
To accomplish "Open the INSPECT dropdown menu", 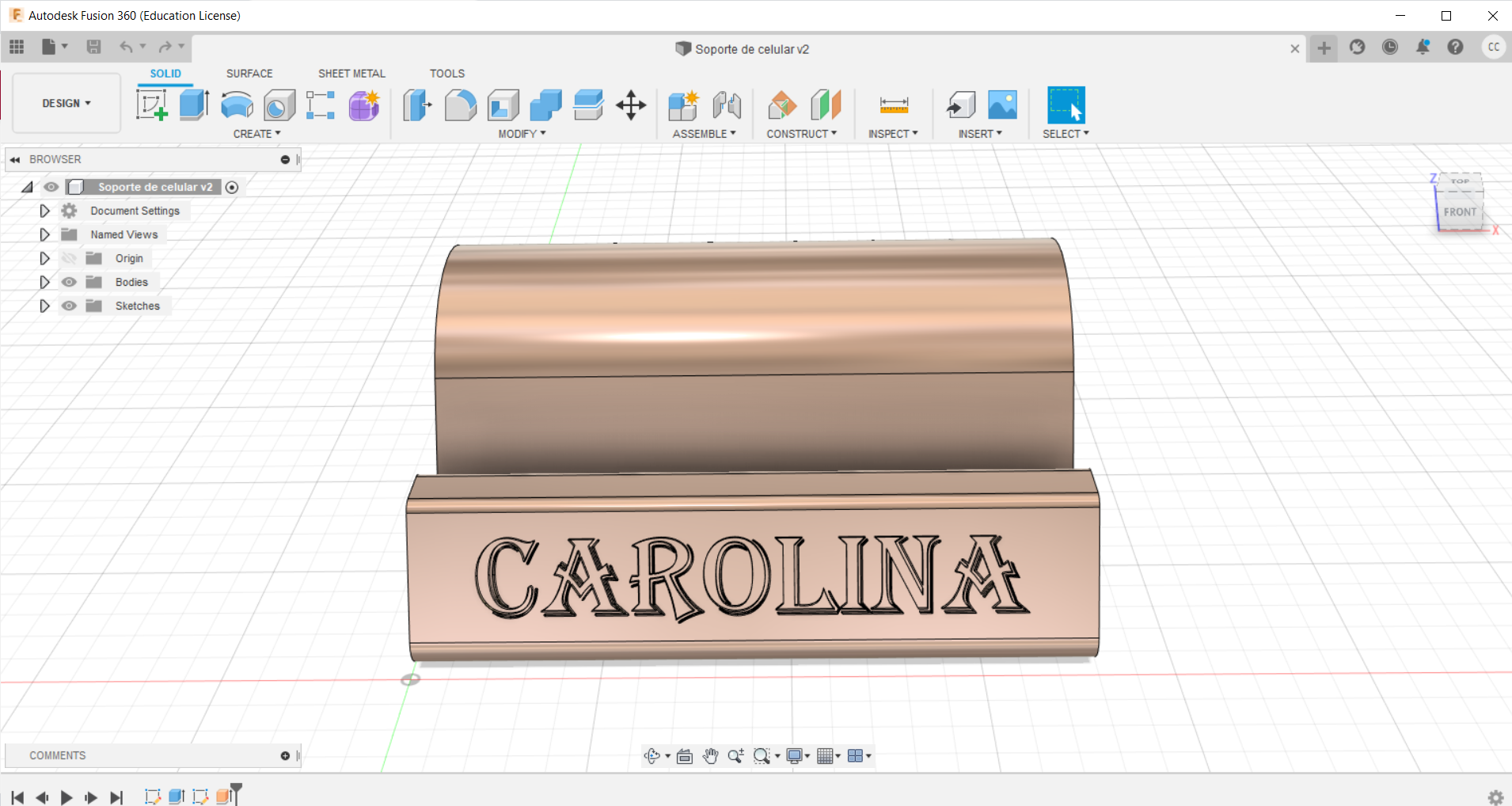I will tap(893, 134).
